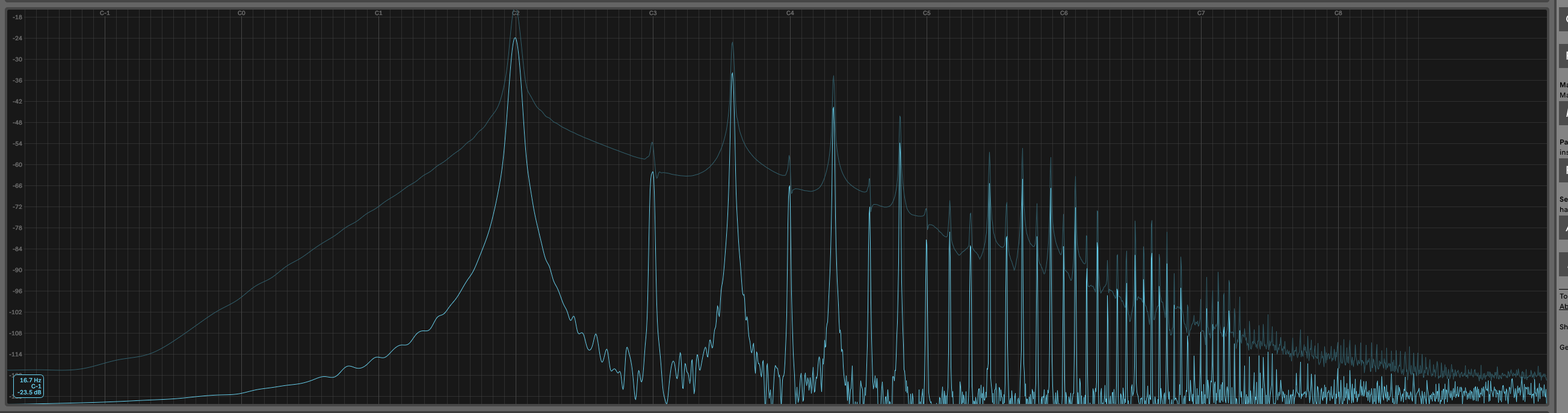Click the -114 dB scale label

click(x=16, y=355)
